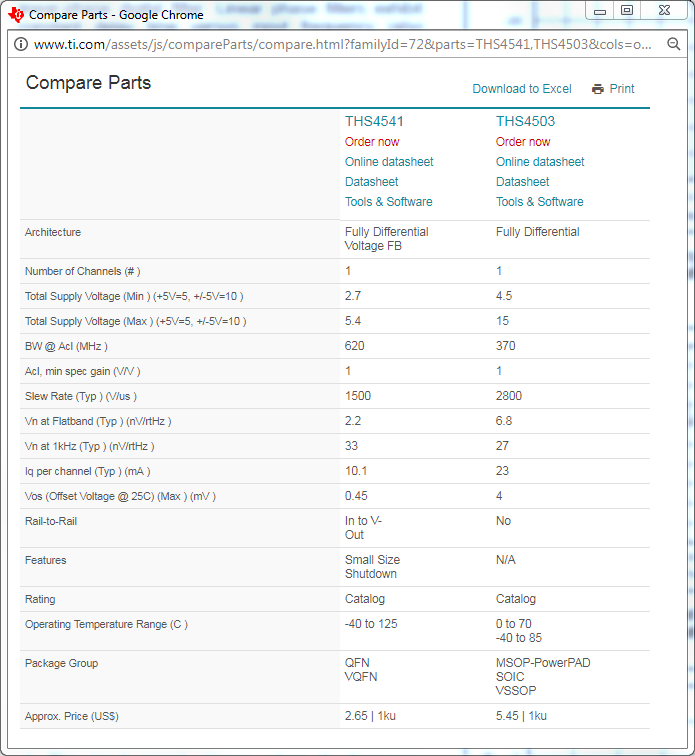This screenshot has height=756, width=695.
Task: Open the THS4541 part page
Action: 374,121
